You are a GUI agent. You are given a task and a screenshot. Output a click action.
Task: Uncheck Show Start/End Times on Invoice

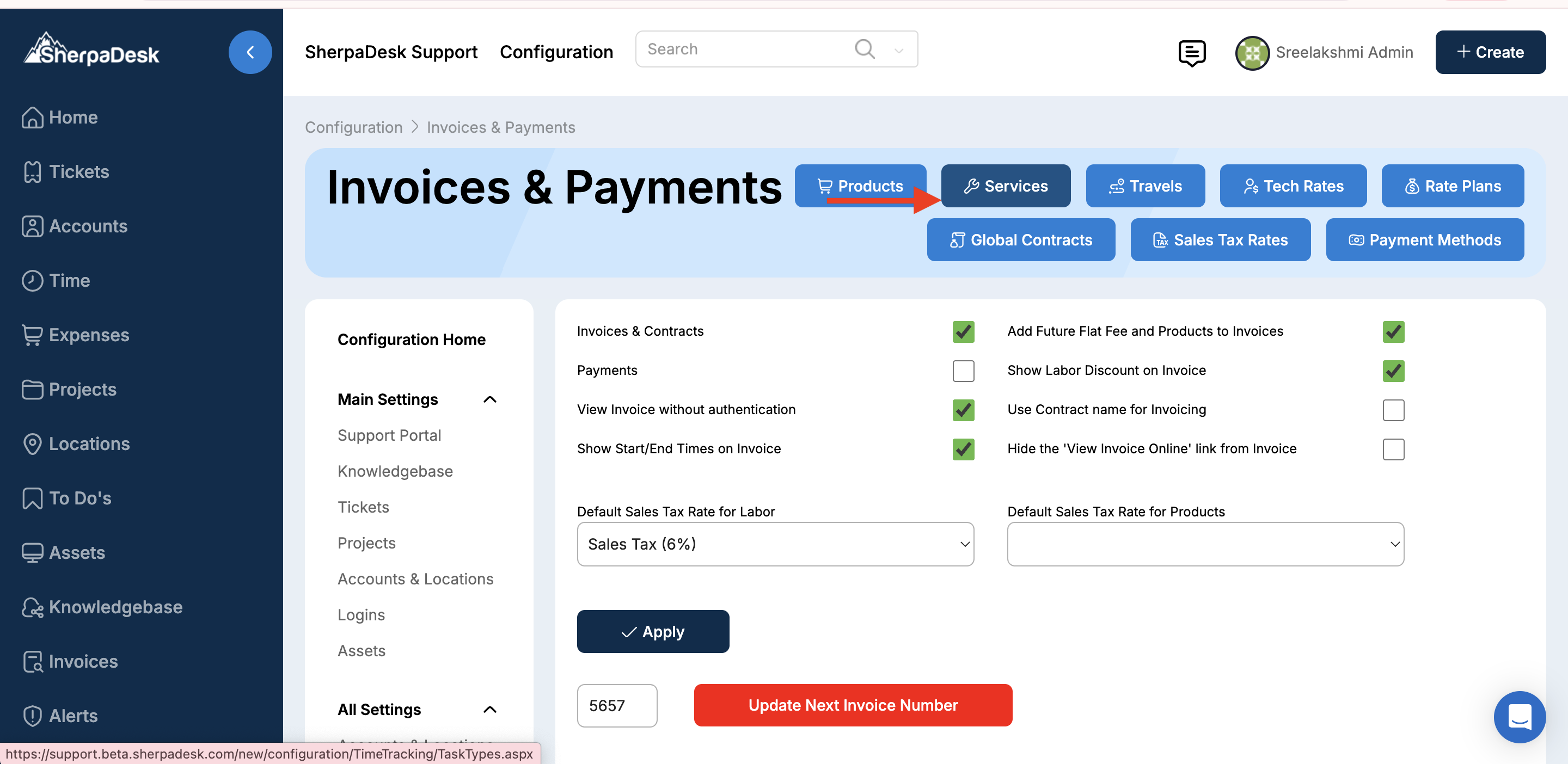click(x=963, y=449)
